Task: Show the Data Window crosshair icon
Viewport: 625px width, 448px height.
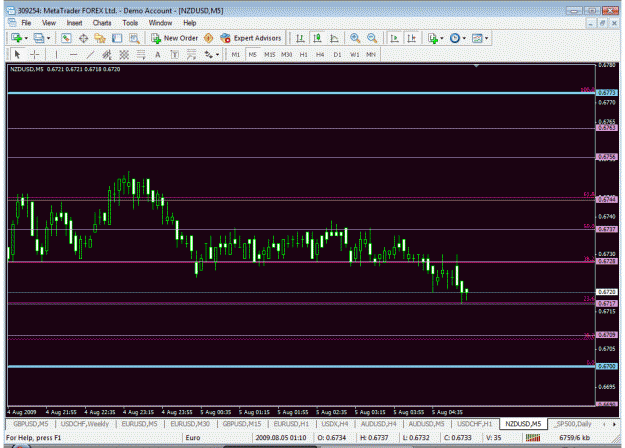Action: tap(83, 38)
